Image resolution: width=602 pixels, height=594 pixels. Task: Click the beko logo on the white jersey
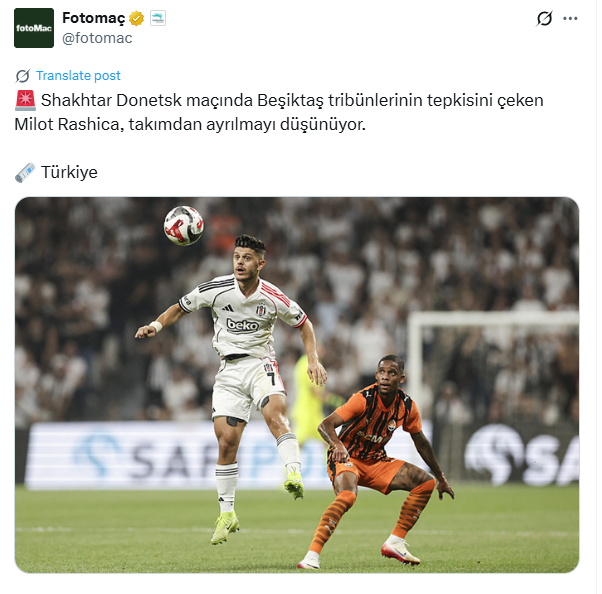(243, 325)
